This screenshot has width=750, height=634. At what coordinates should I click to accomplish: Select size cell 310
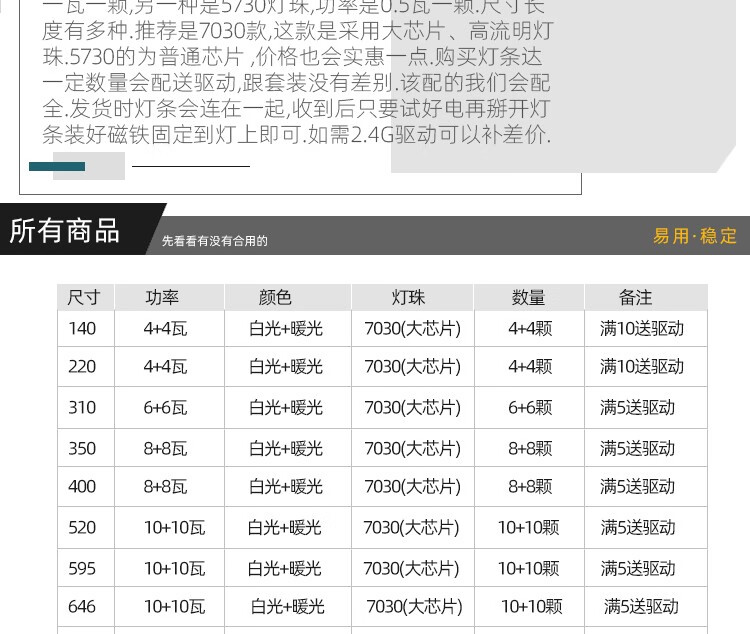pyautogui.click(x=82, y=408)
